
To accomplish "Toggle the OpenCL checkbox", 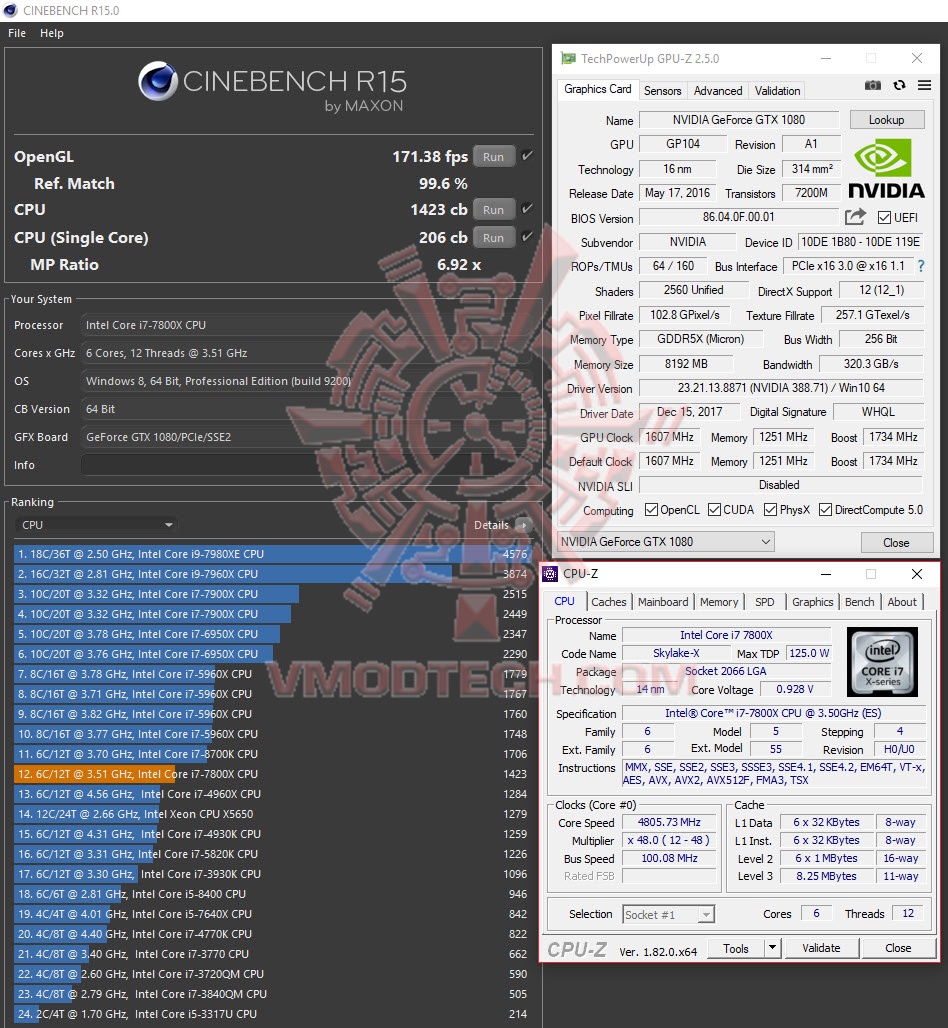I will [651, 509].
